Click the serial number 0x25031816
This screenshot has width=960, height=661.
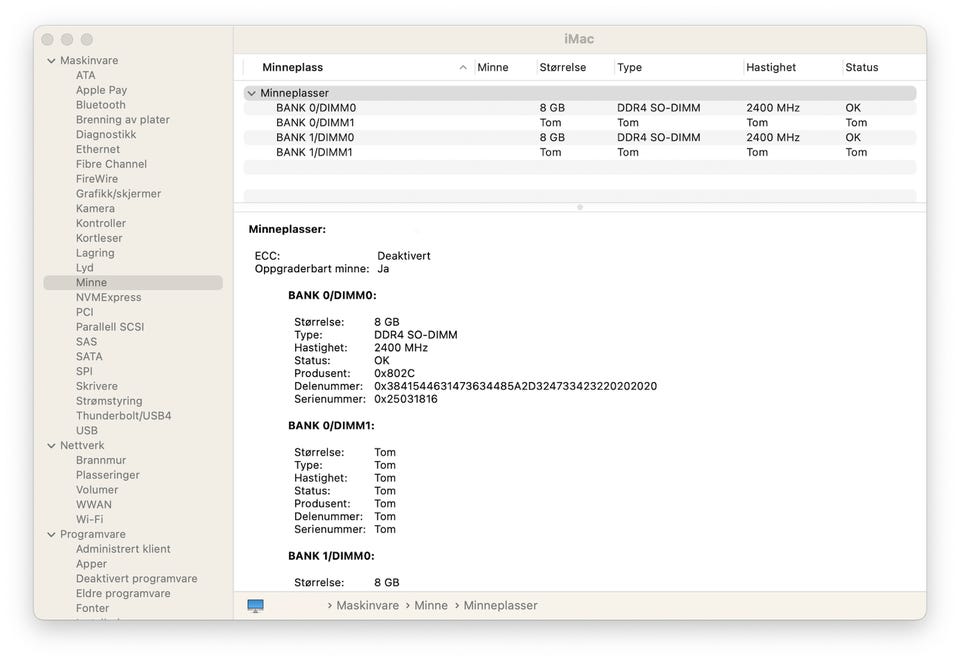406,399
